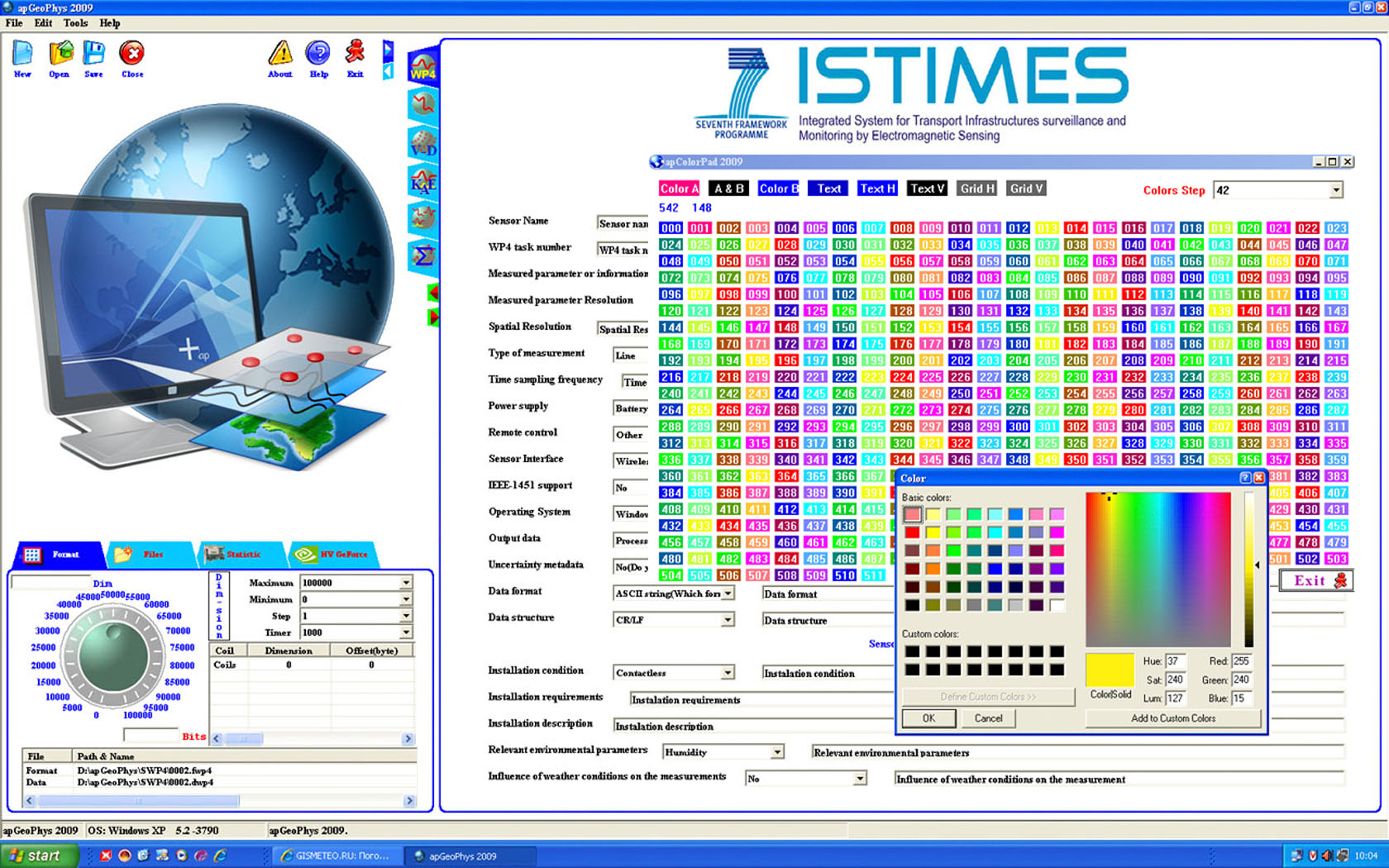1389x868 pixels.
Task: Open the Maximum value dropdown
Action: (406, 583)
